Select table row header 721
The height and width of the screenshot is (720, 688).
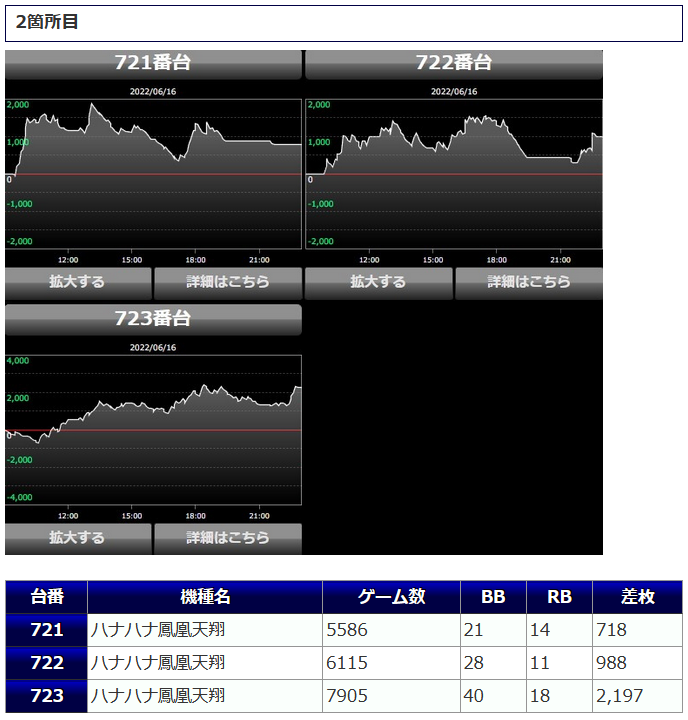click(47, 630)
